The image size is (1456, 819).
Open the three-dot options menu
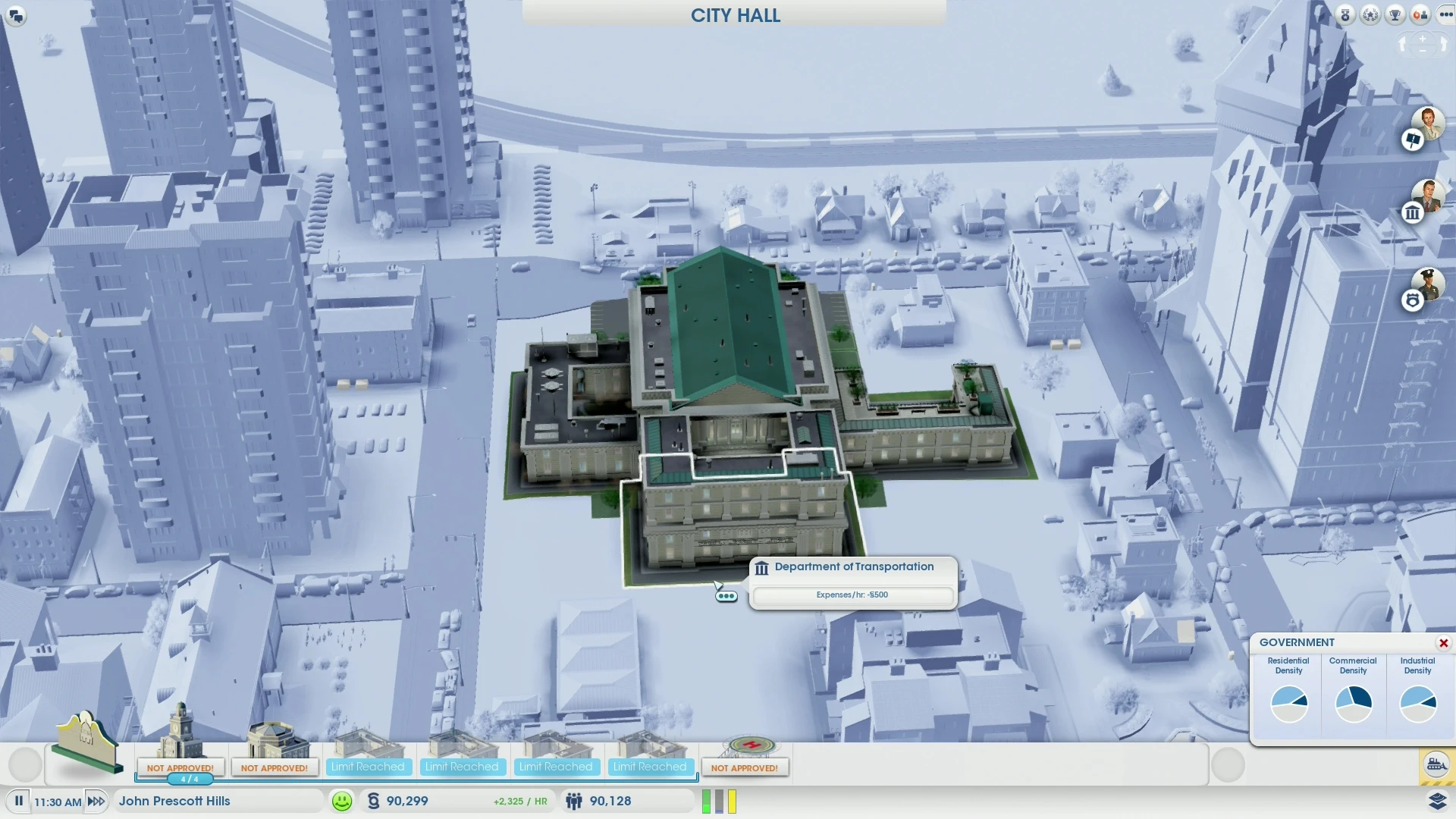pyautogui.click(x=1445, y=15)
